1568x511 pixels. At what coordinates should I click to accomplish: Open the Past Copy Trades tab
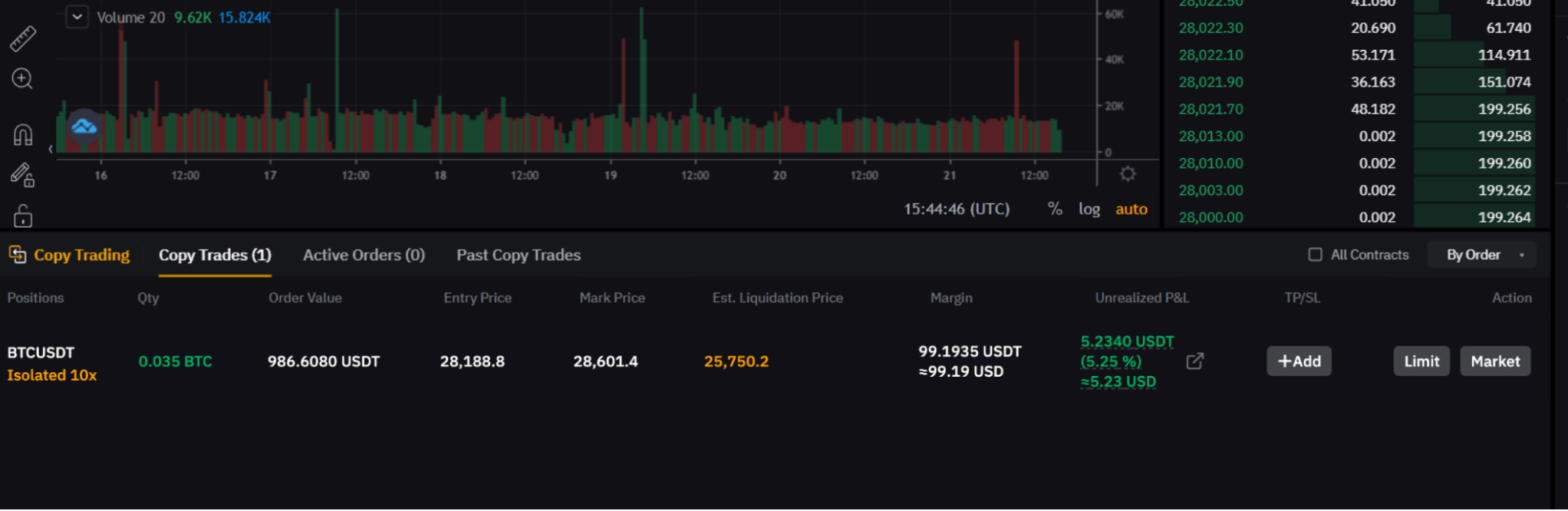tap(519, 255)
